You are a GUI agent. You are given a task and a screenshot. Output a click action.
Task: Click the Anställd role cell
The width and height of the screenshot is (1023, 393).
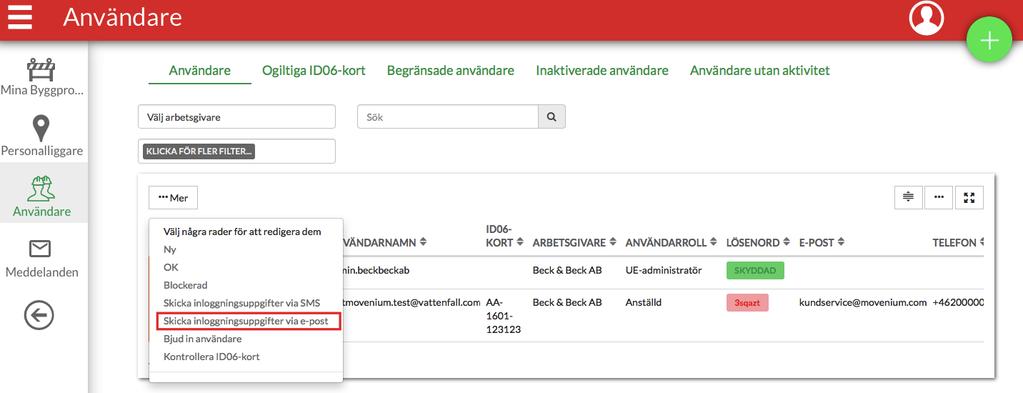(x=643, y=303)
